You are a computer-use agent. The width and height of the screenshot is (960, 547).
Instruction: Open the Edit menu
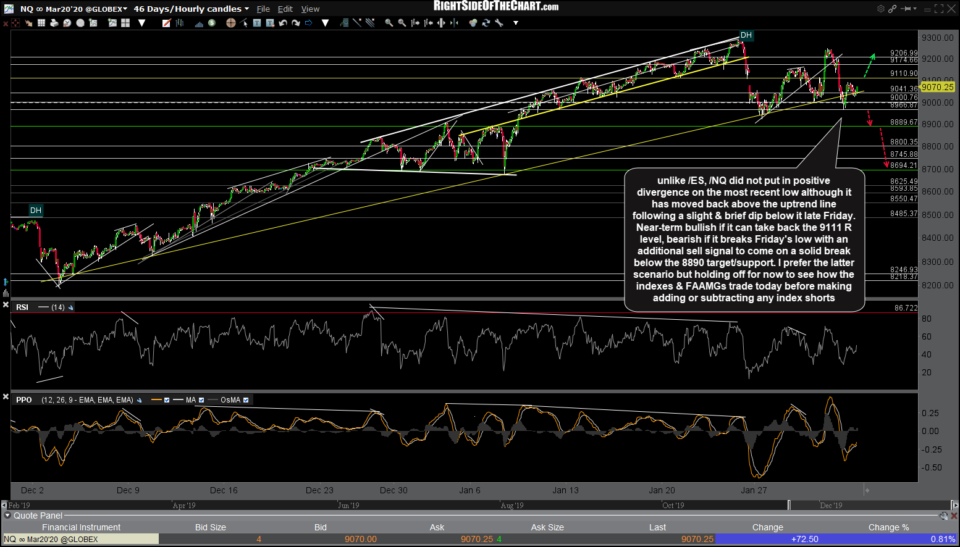tap(285, 9)
